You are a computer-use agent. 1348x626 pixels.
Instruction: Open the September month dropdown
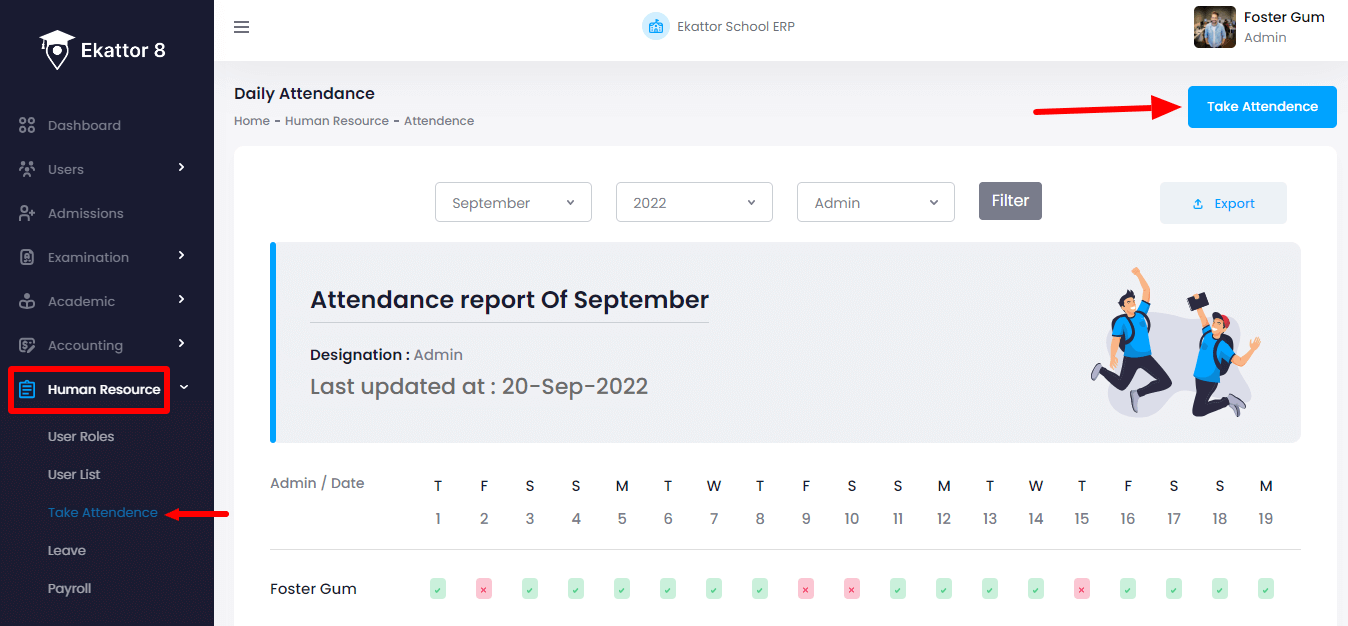click(513, 202)
